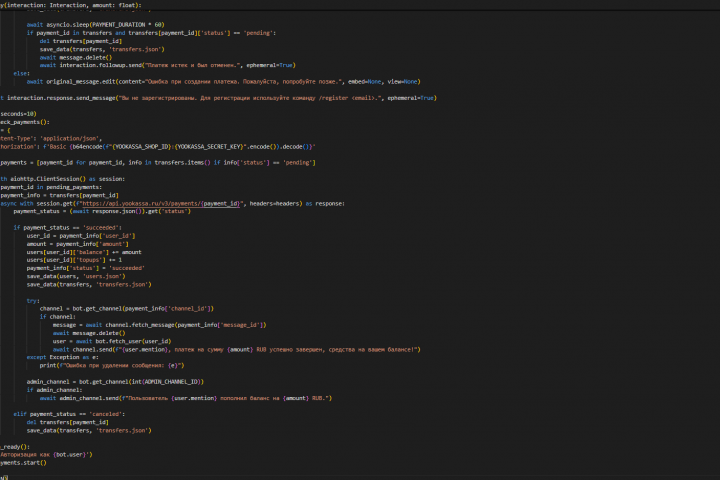Click the PAYMENT_DURATION constant in the sleep call

[118, 25]
